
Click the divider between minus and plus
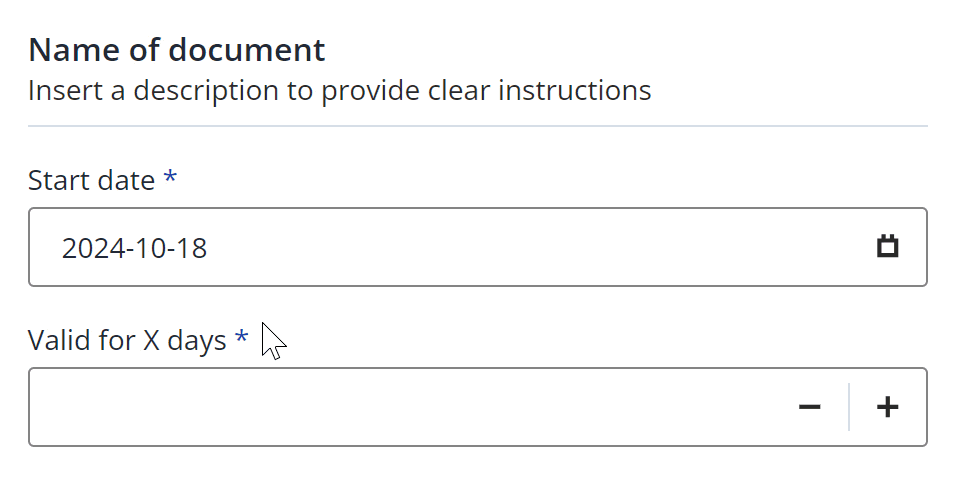849,407
